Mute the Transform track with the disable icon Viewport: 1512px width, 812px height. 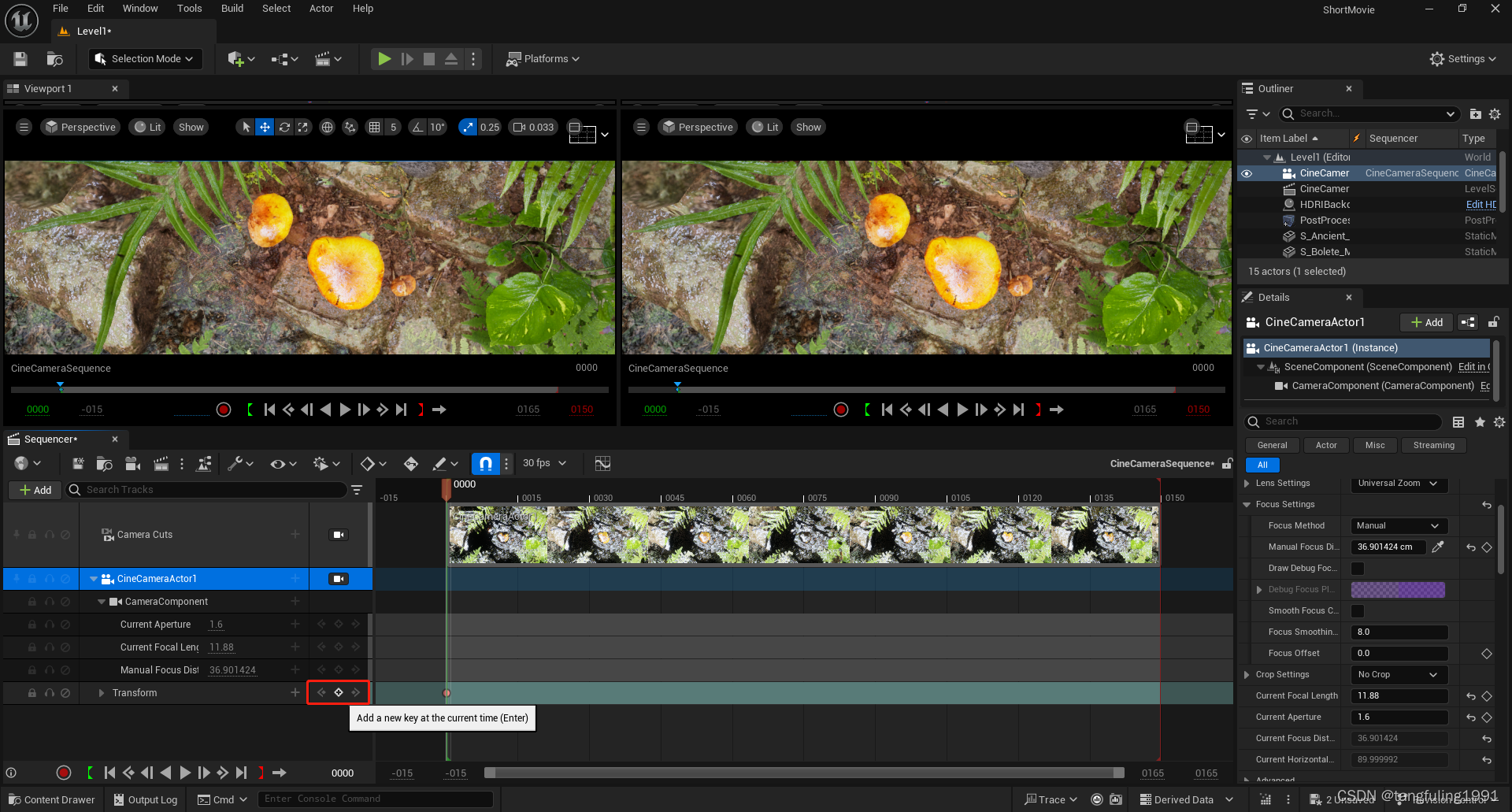pyautogui.click(x=65, y=693)
